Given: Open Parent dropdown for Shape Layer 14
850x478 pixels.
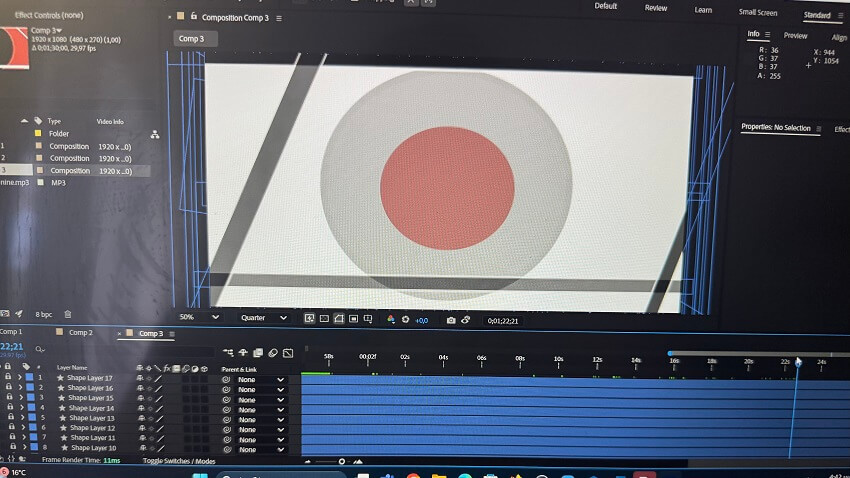Looking at the screenshot, I should tap(261, 410).
